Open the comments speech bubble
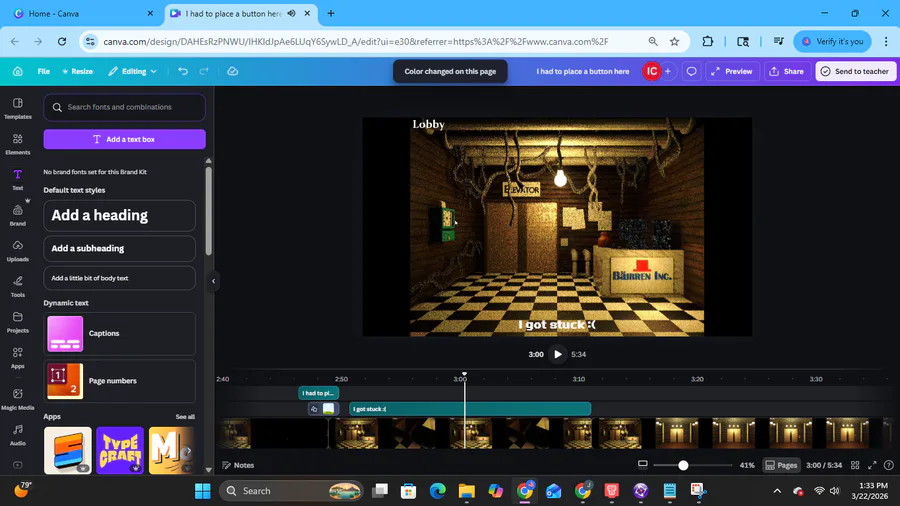This screenshot has width=900, height=506. pyautogui.click(x=692, y=71)
